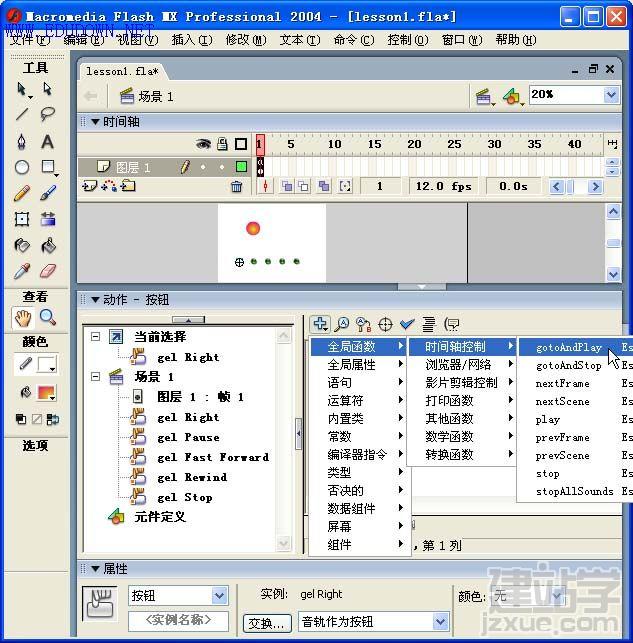Image resolution: width=633 pixels, height=643 pixels.
Task: Click the insert layer folder icon
Action: tap(128, 187)
